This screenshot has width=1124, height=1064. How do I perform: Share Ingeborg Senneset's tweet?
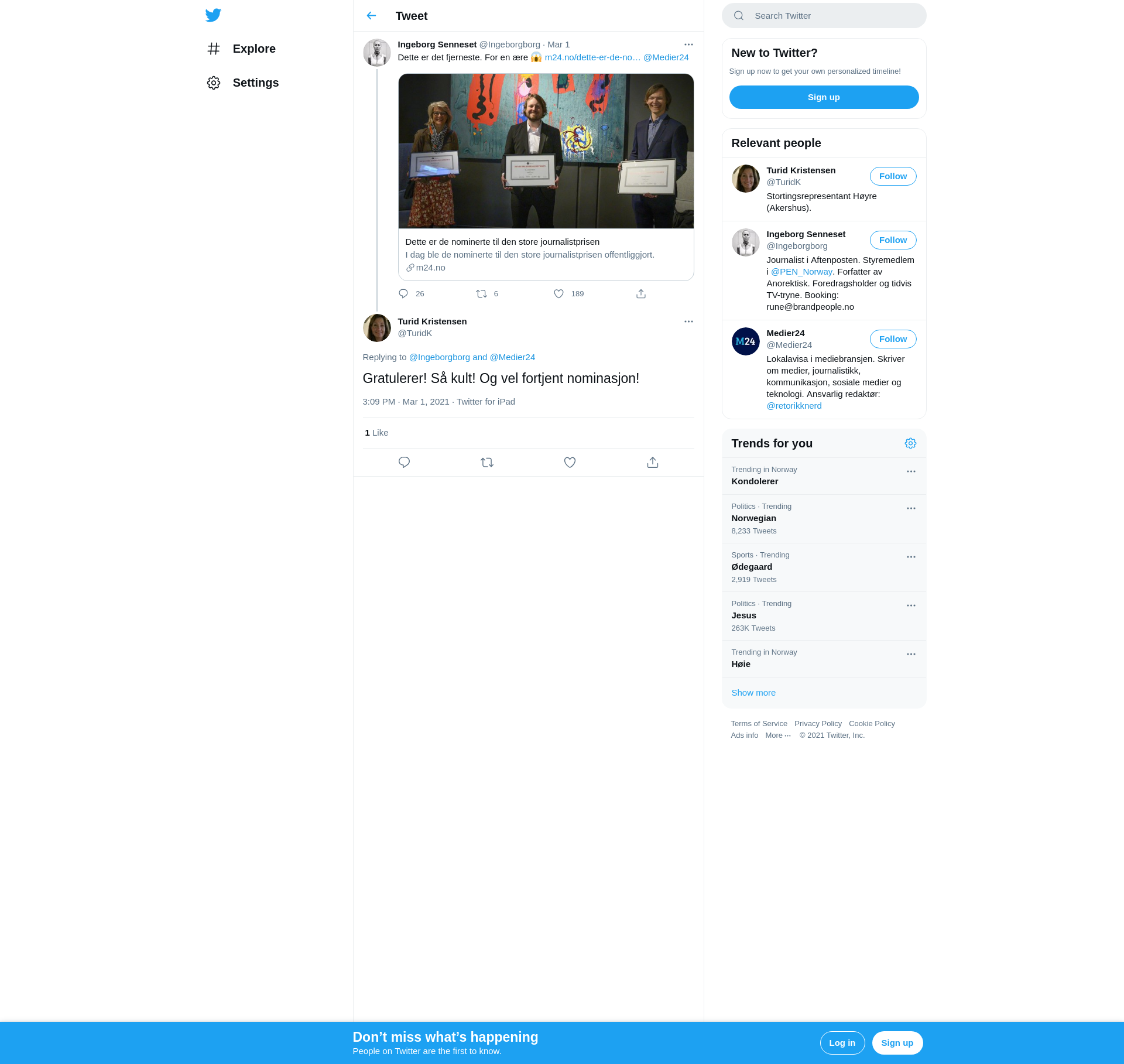point(641,294)
